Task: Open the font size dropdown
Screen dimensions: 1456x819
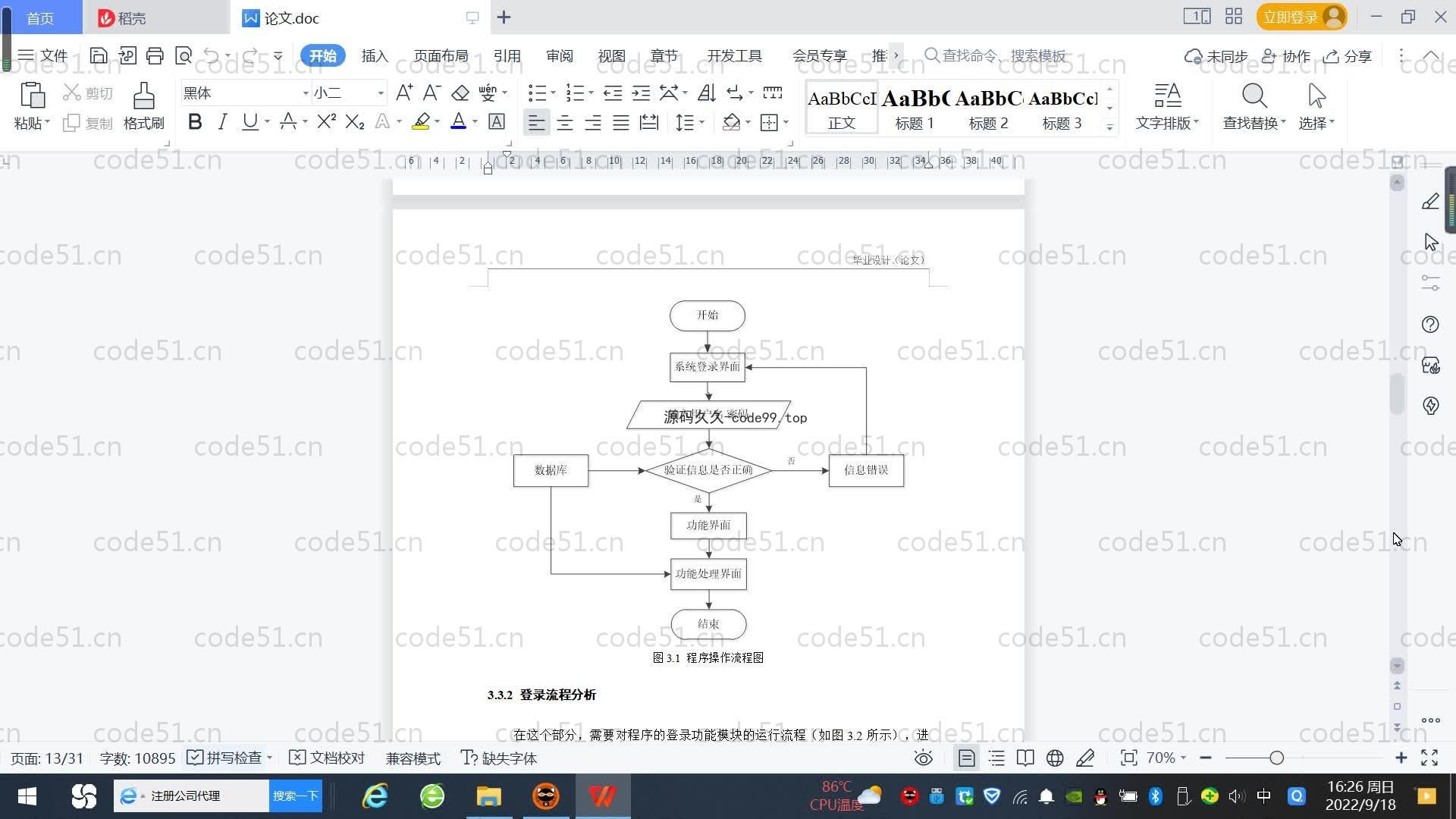Action: (x=381, y=93)
